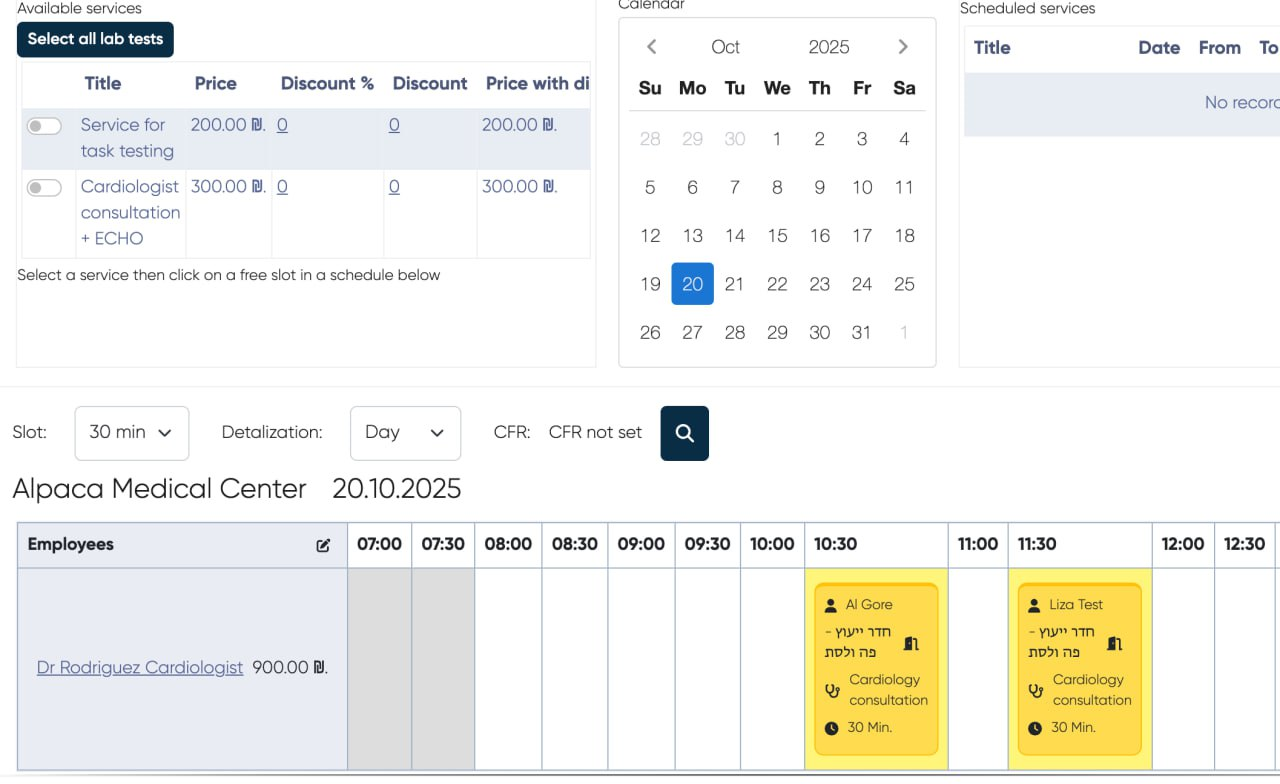The width and height of the screenshot is (1280, 784).
Task: Toggle on Service for task testing
Action: coord(44,126)
